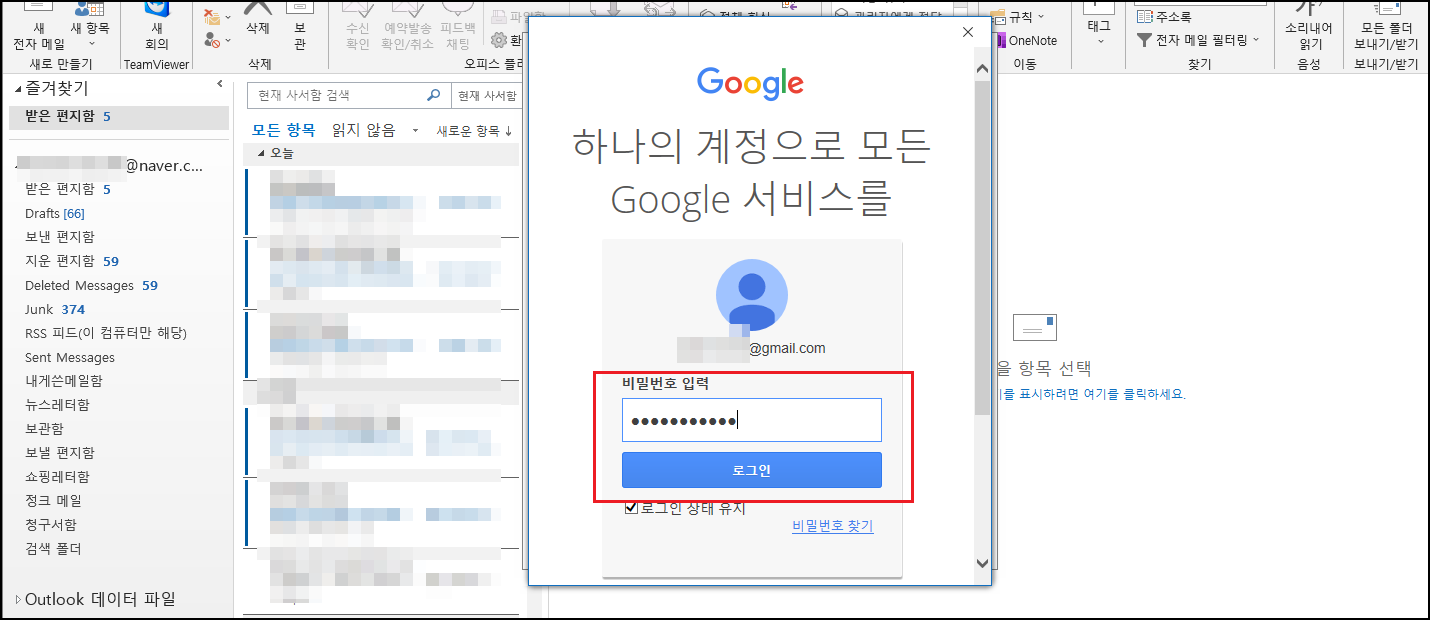
Task: Click the magnifier search icon
Action: [x=434, y=95]
